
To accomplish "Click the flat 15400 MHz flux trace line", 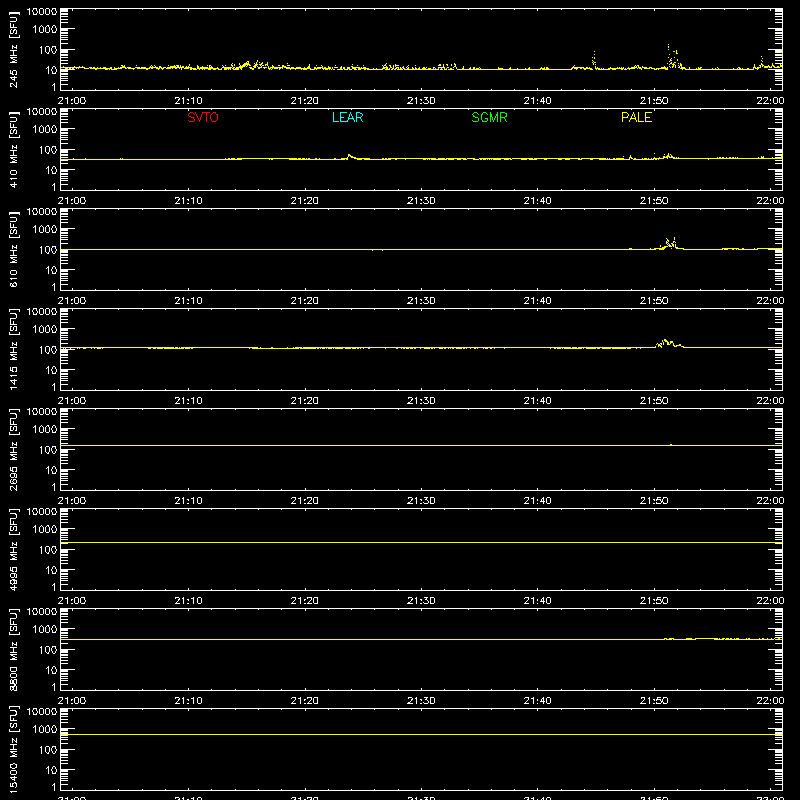I will pos(421,735).
